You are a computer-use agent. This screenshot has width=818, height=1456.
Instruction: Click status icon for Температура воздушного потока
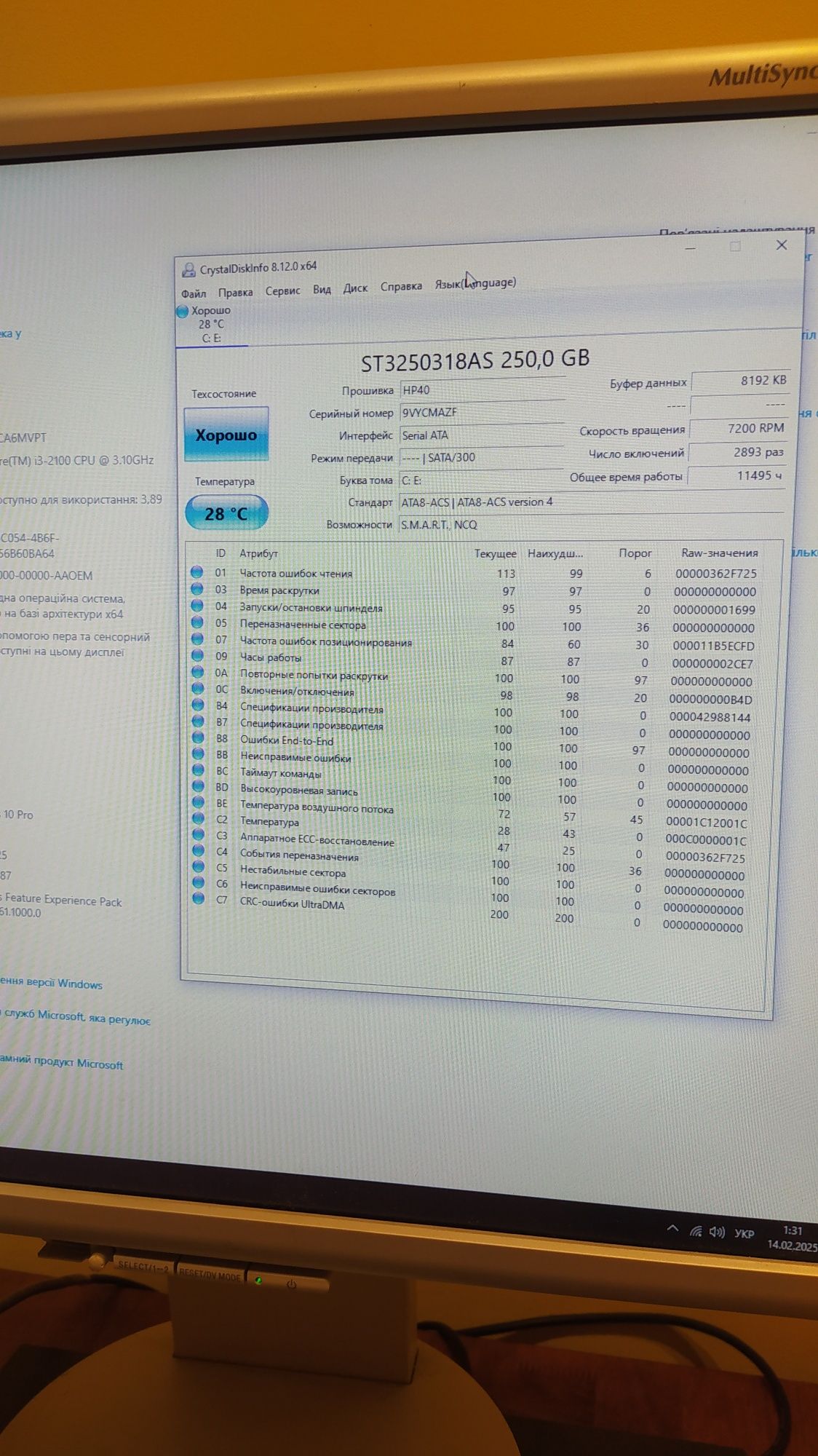[197, 802]
